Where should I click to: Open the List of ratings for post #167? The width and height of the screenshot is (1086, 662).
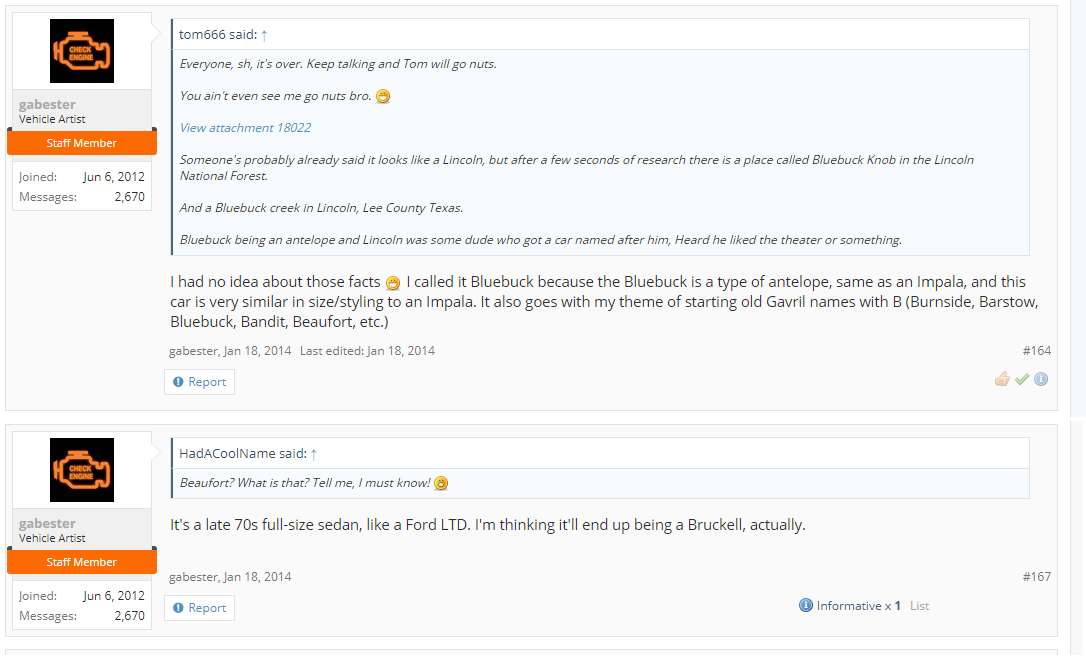click(919, 606)
